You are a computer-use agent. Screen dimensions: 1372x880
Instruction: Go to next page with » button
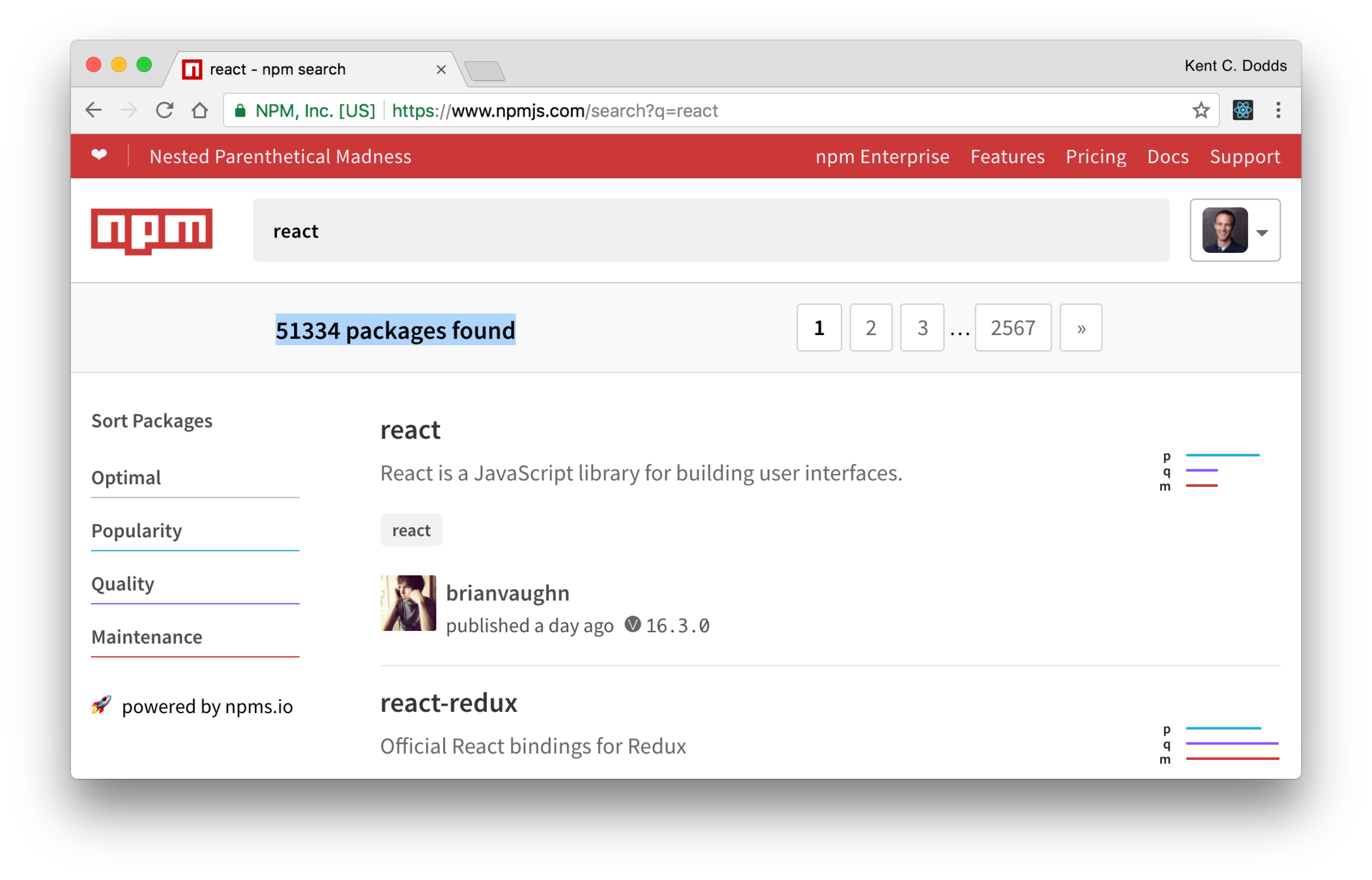1080,328
